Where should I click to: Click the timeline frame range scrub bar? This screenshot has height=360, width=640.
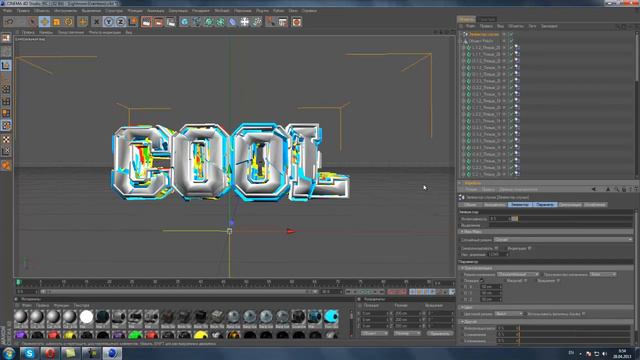tap(180, 291)
